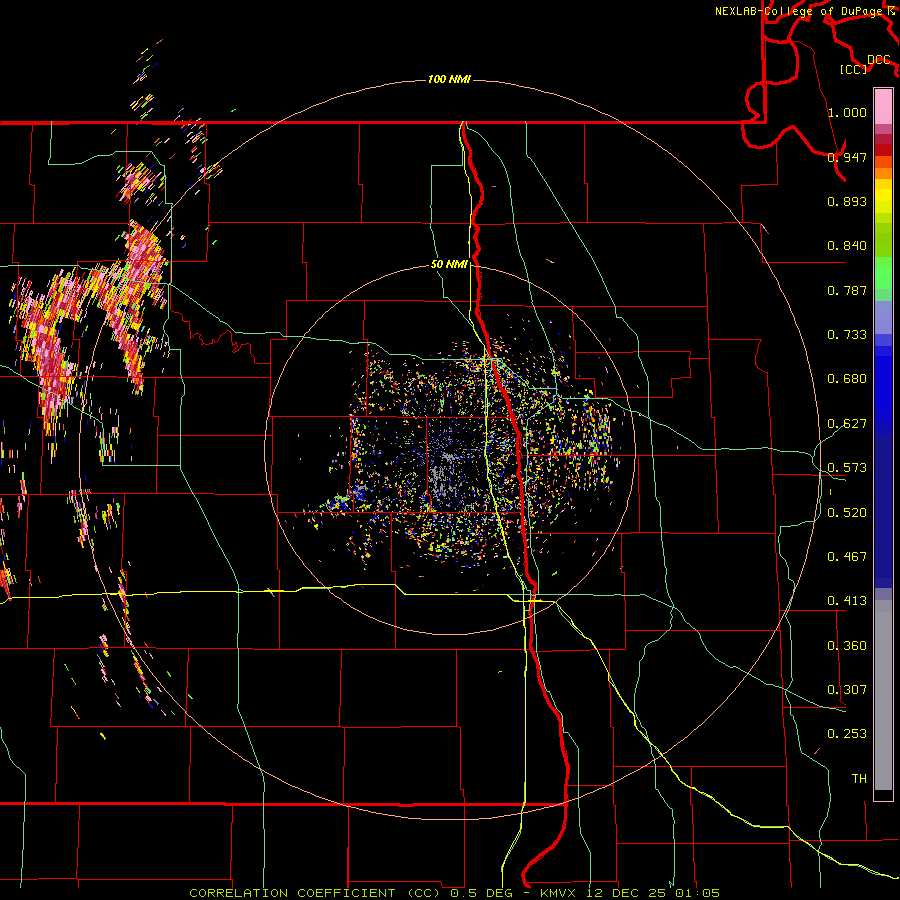The width and height of the screenshot is (900, 900).
Task: Select the 0.733 scale value
Action: (x=847, y=335)
